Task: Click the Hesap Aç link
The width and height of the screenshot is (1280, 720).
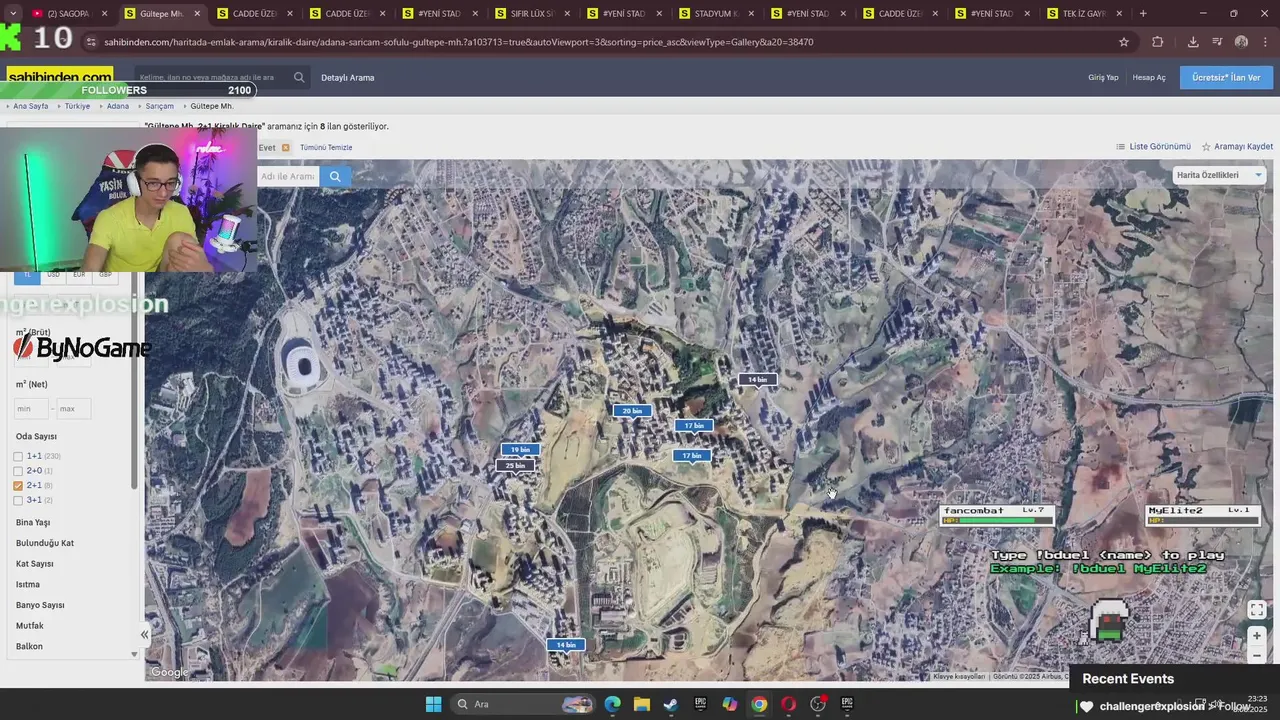Action: (1149, 77)
